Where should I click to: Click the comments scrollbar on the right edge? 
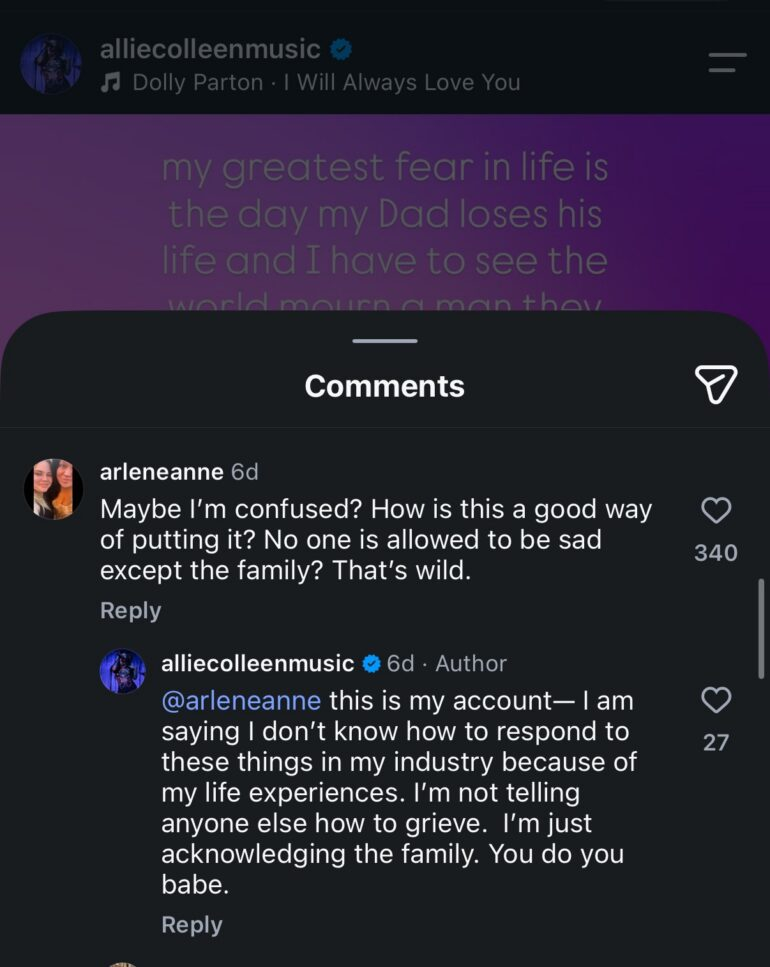(761, 628)
